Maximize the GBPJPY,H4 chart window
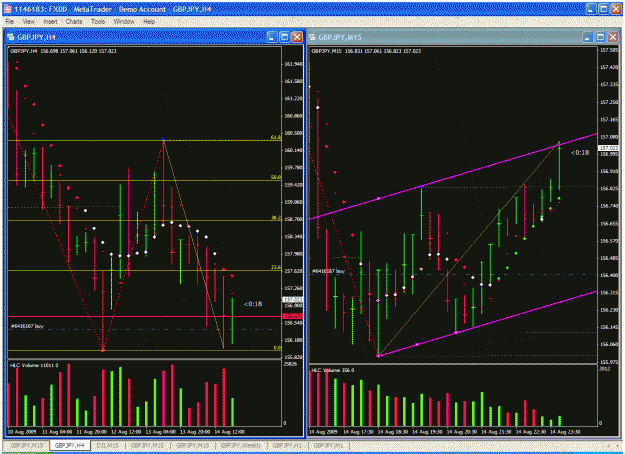This screenshot has height=454, width=625. point(285,37)
